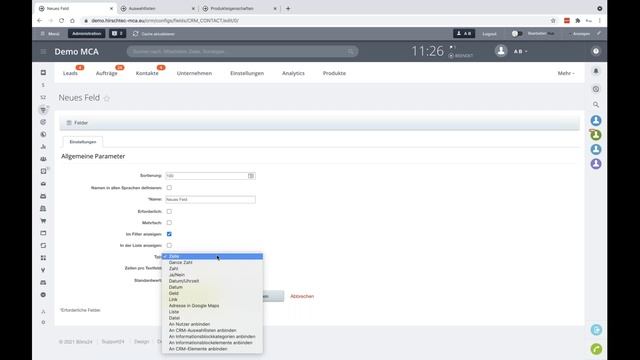The height and width of the screenshot is (360, 640).
Task: Choose 'An CRM-Elemente anbinden' type
Action: (x=212, y=349)
